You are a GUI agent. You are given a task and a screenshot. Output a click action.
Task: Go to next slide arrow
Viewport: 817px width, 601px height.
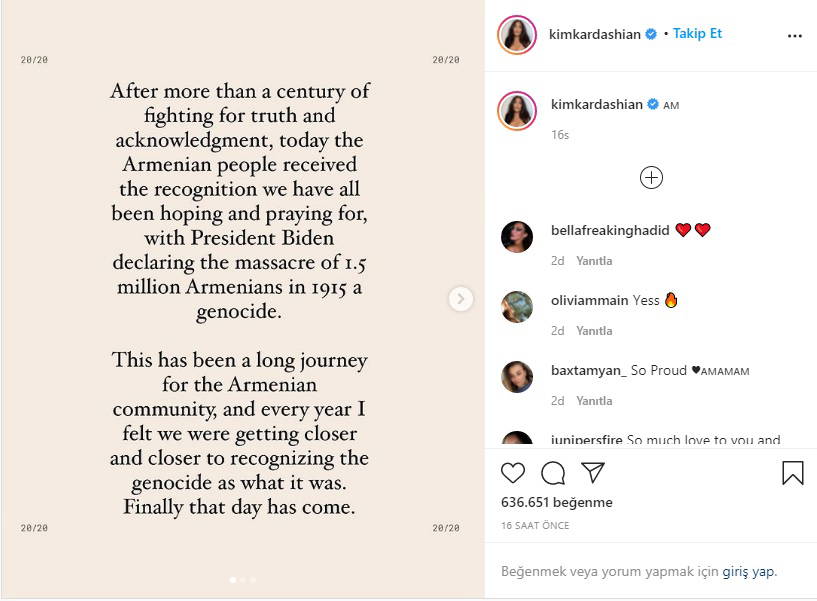[x=460, y=298]
